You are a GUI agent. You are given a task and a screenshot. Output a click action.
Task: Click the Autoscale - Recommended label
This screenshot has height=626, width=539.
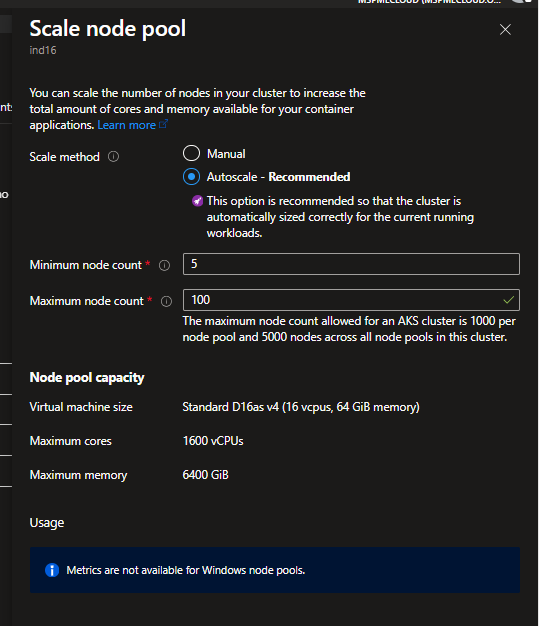pos(278,177)
